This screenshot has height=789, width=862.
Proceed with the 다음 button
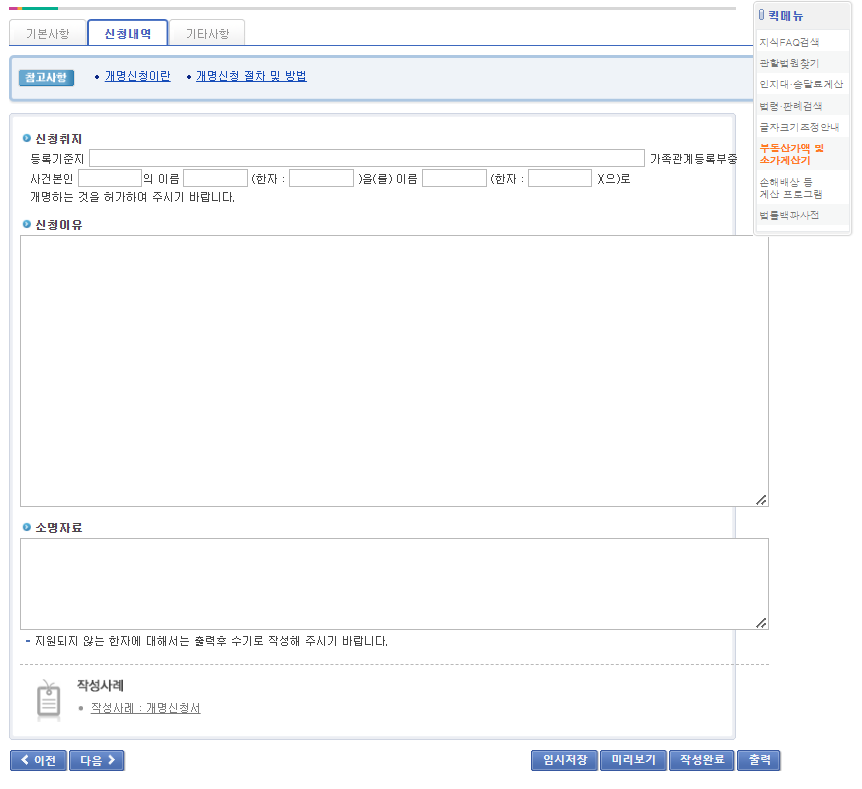(97, 760)
